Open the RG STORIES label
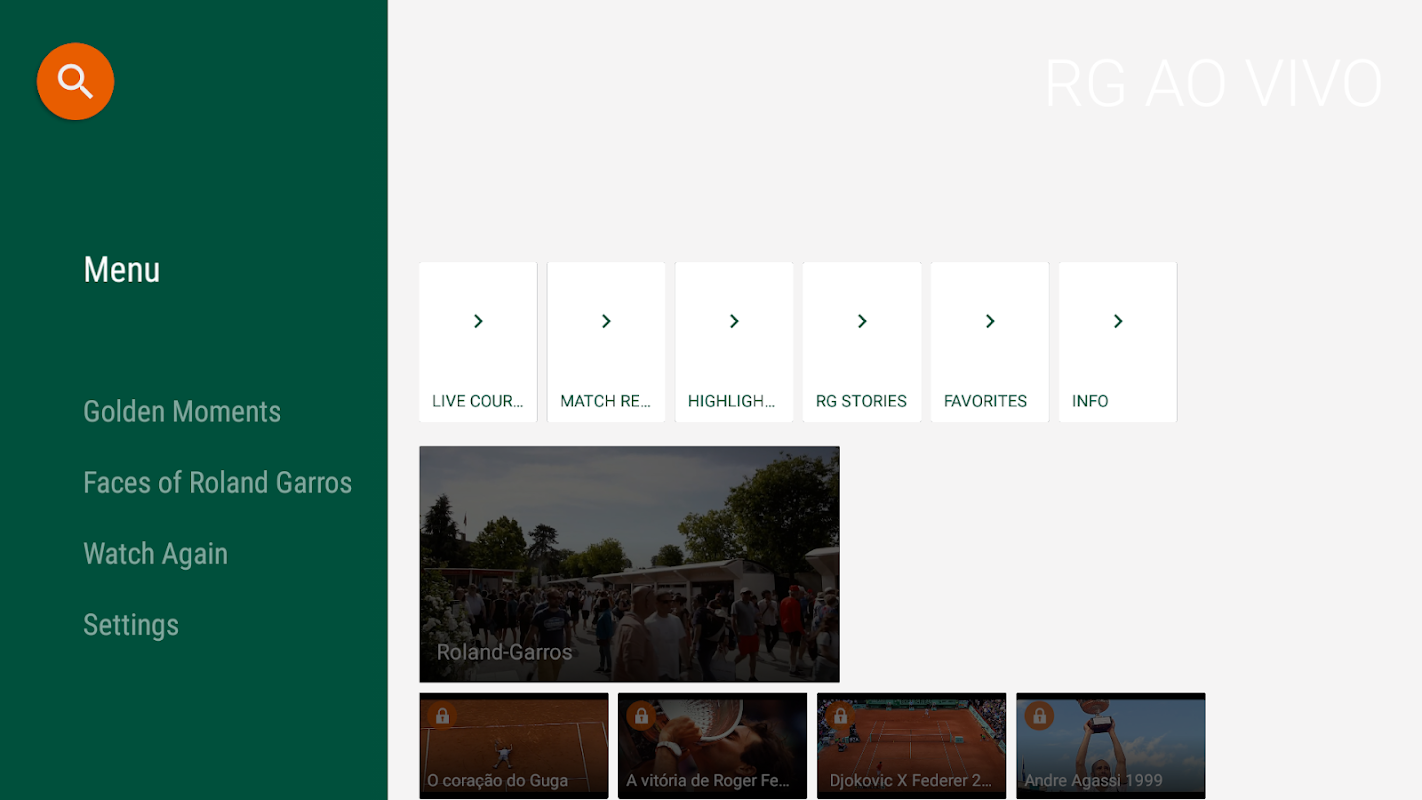 click(861, 401)
